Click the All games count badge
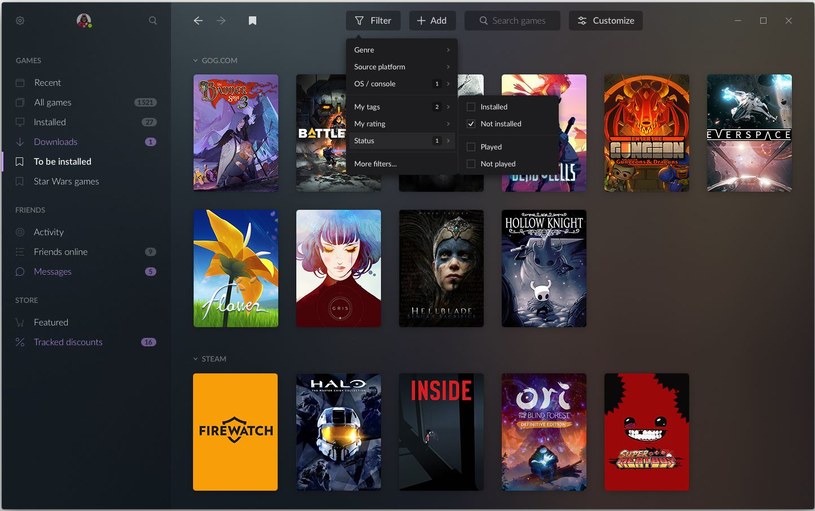815x511 pixels. (146, 102)
